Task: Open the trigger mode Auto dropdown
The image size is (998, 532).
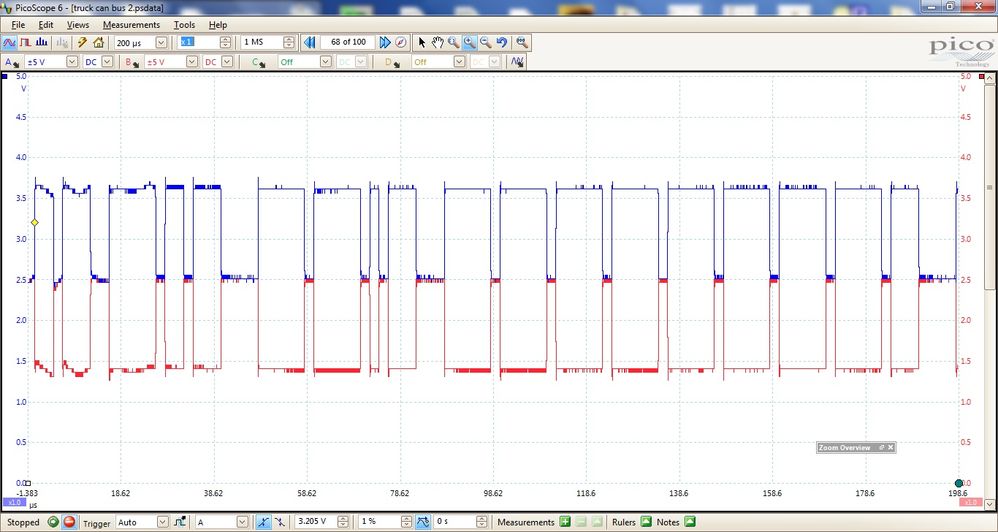Action: pos(162,522)
